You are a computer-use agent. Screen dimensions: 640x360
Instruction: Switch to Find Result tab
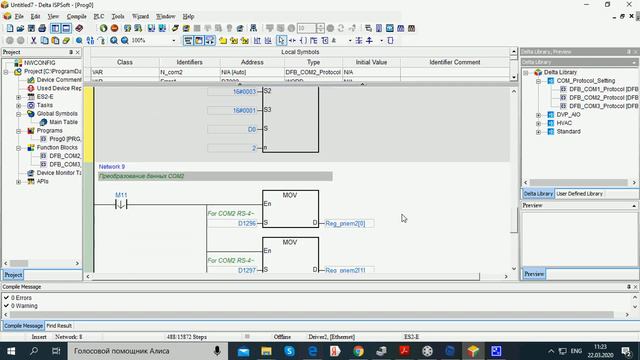[59, 326]
